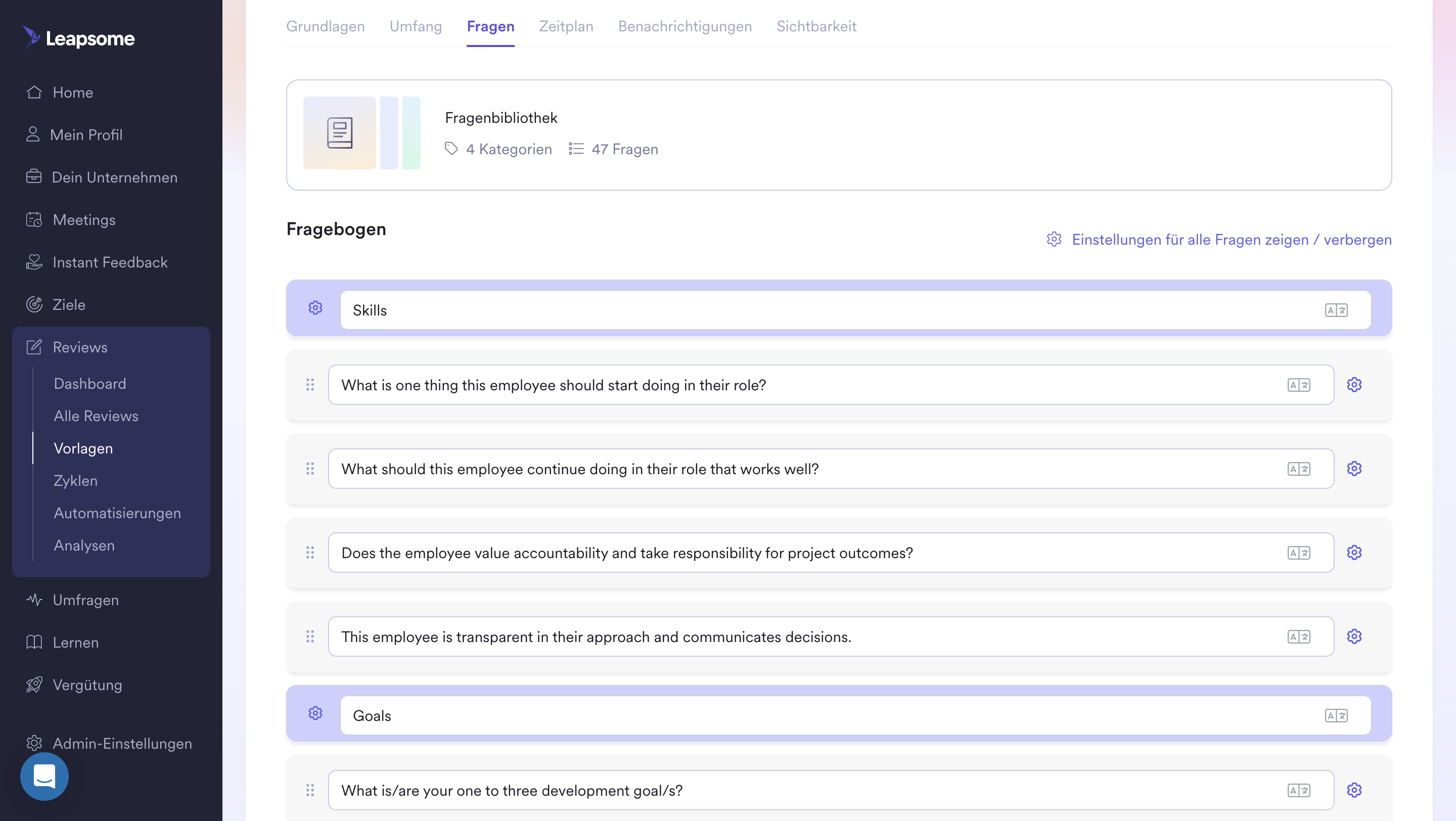This screenshot has width=1456, height=821.
Task: Click drag handle of development goals question
Action: (x=310, y=790)
